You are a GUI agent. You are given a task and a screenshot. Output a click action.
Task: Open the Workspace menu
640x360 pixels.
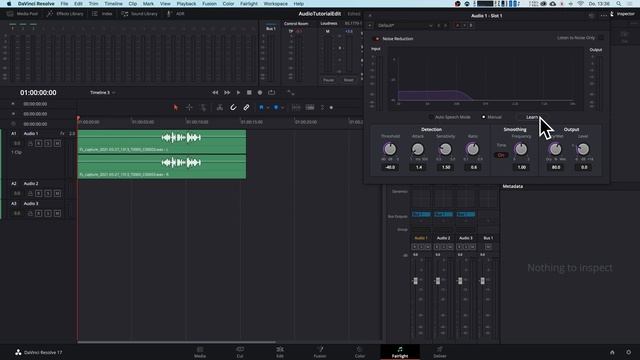pos(276,4)
